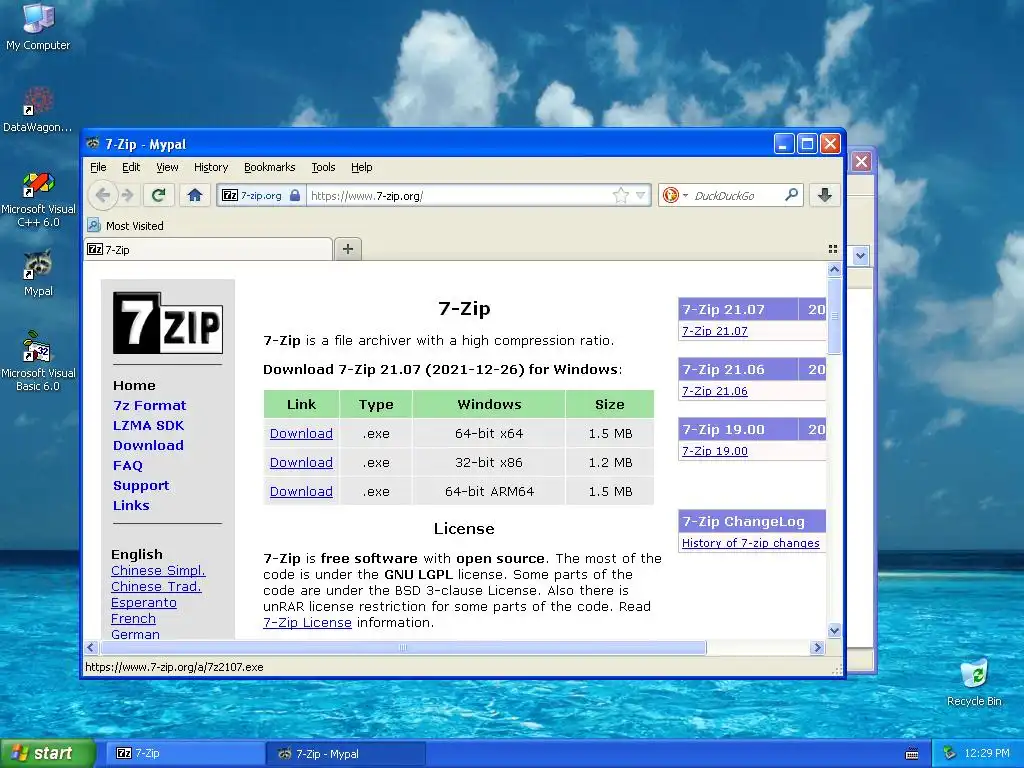Open the History menu

click(211, 167)
